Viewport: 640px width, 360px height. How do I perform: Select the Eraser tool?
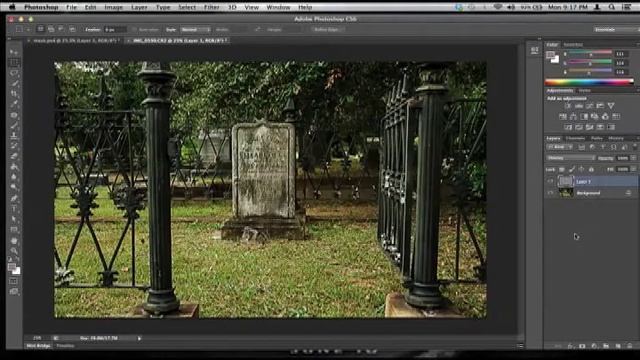click(14, 156)
